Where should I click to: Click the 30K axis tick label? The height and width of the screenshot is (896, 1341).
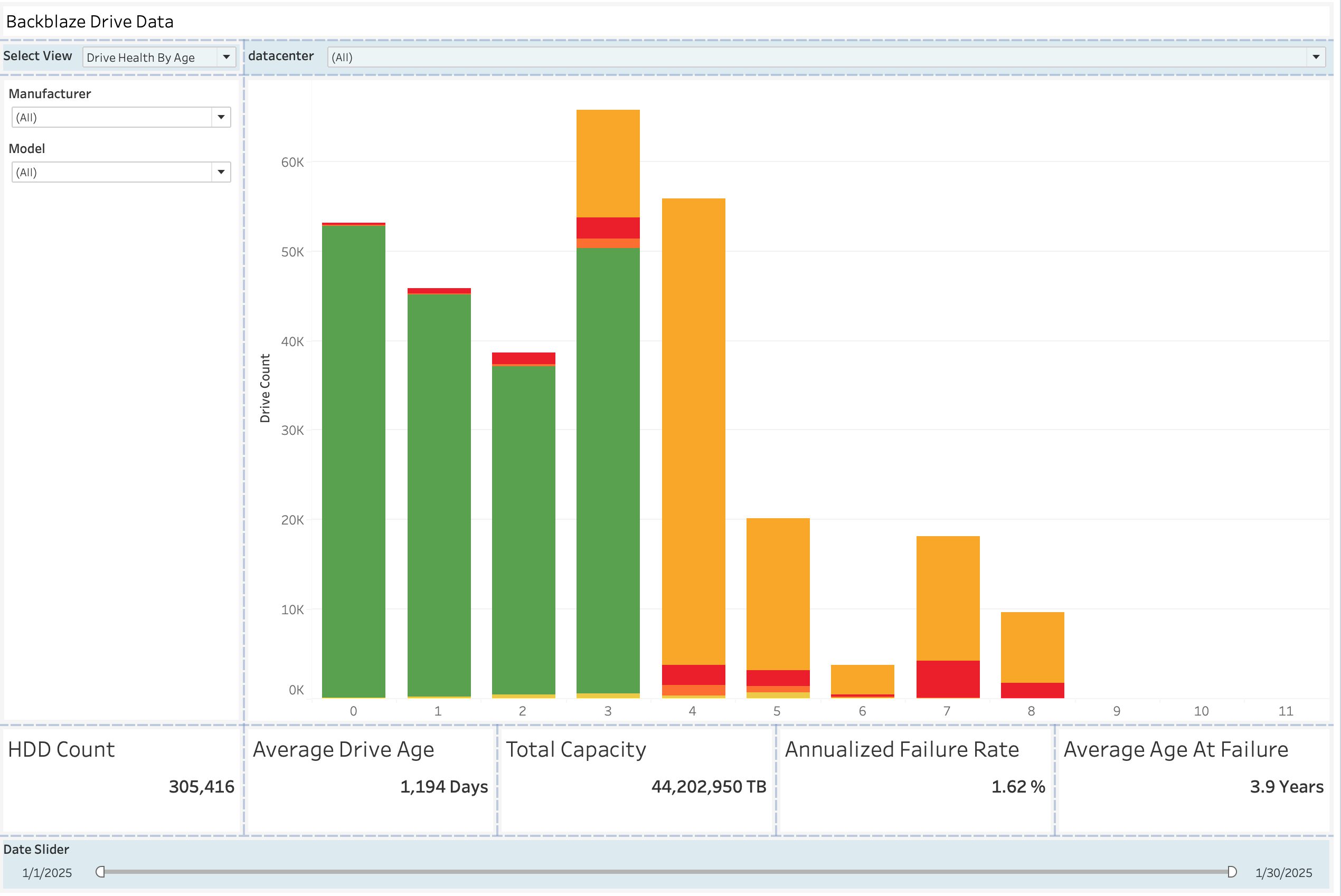click(292, 430)
